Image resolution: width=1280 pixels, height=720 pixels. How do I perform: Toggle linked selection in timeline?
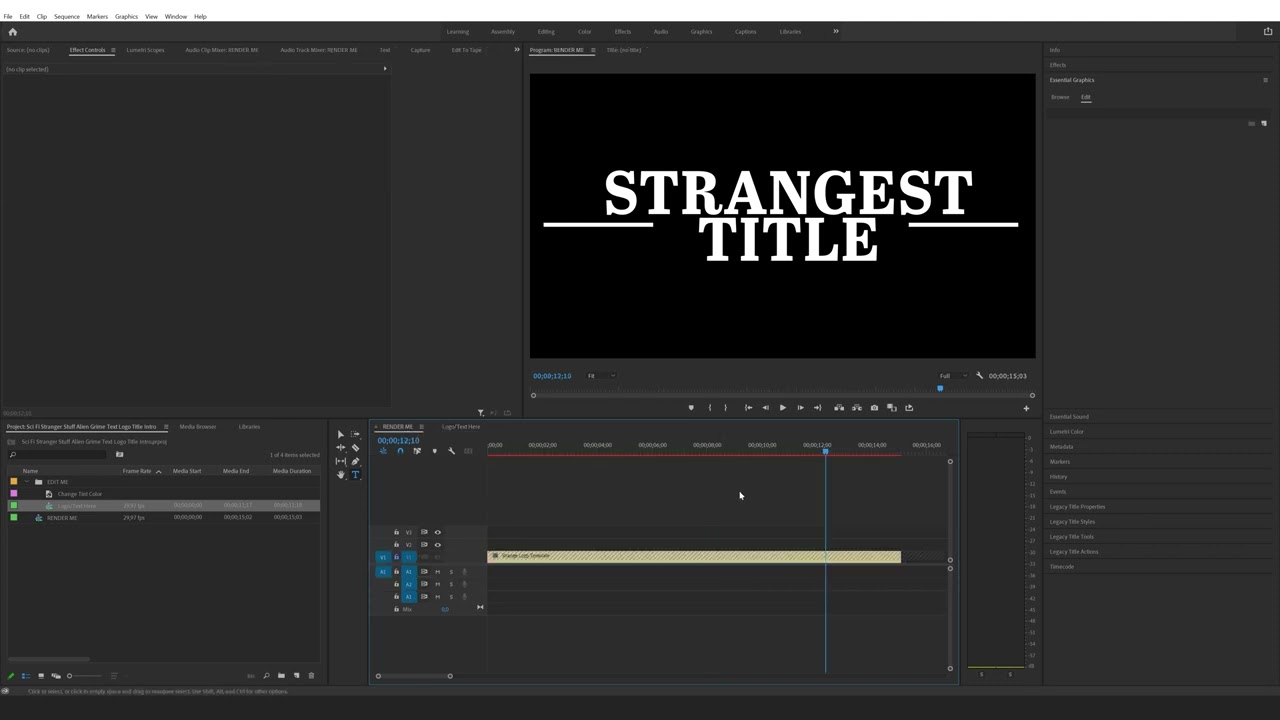pyautogui.click(x=417, y=451)
